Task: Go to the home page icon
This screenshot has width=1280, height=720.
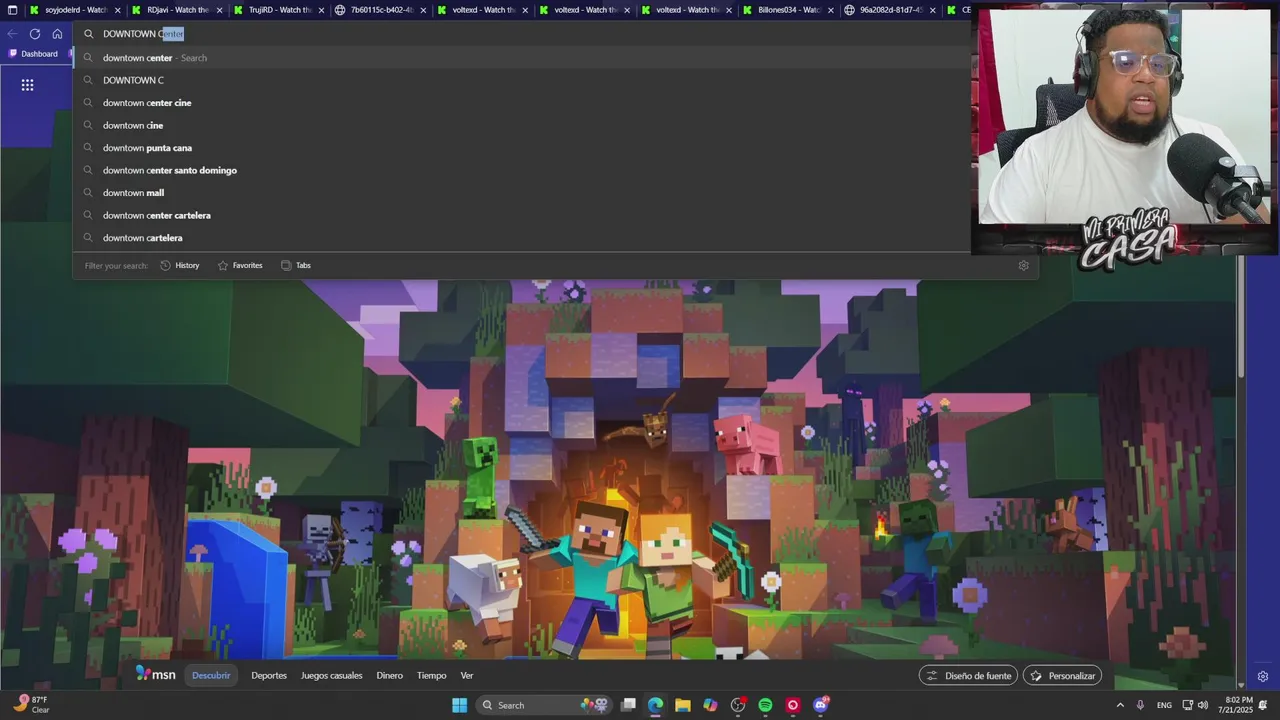Action: click(57, 33)
